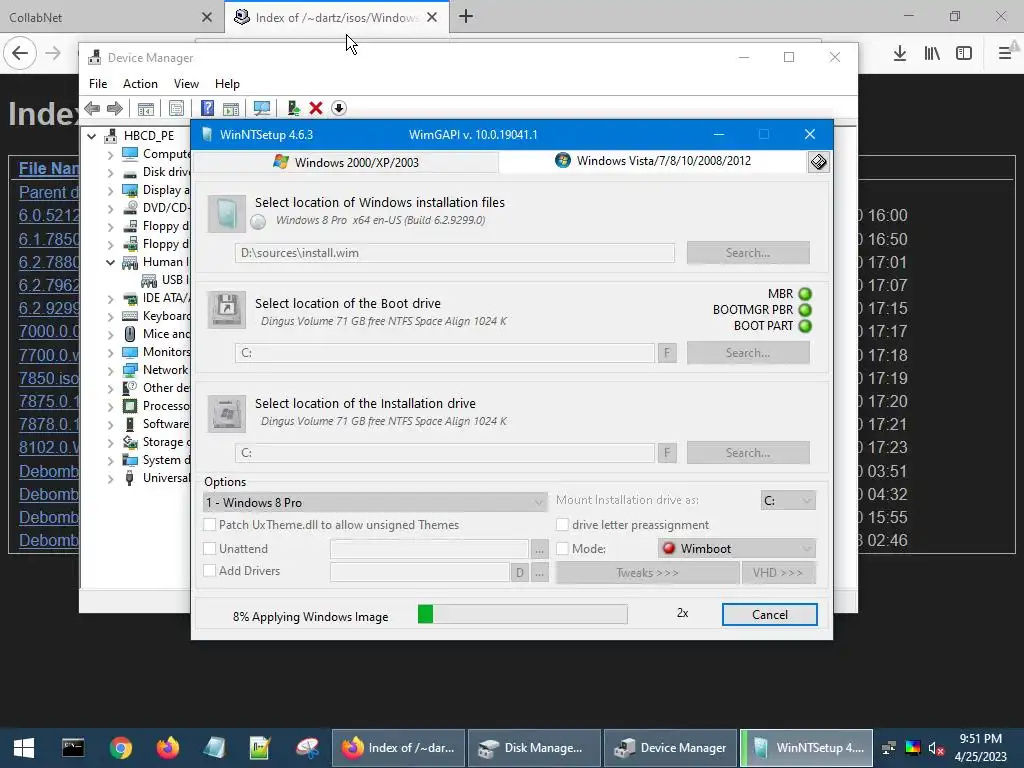The image size is (1024, 768).
Task: Click the Firefox pinned taskbar icon
Action: point(168,748)
